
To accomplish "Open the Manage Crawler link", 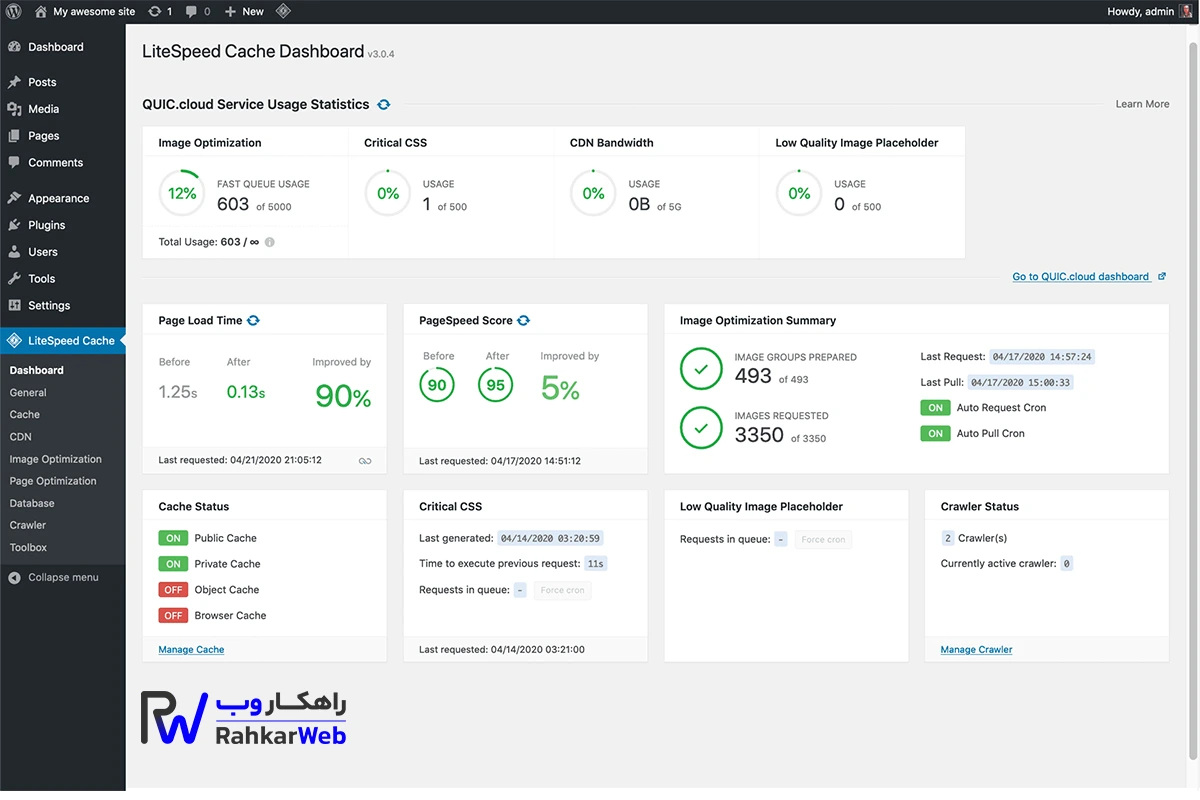I will point(976,650).
